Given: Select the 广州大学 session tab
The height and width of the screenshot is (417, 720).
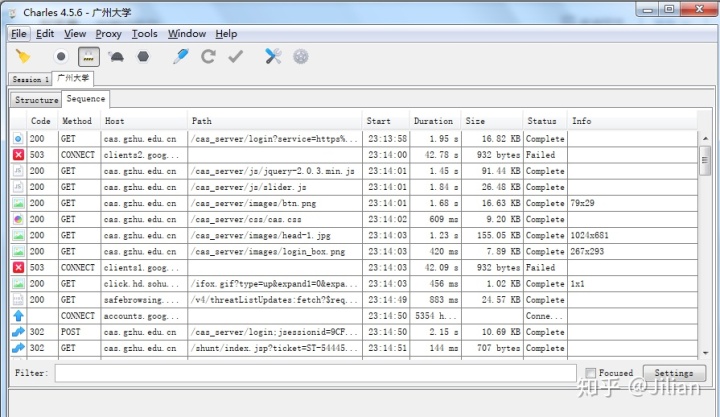Looking at the screenshot, I should (73, 78).
